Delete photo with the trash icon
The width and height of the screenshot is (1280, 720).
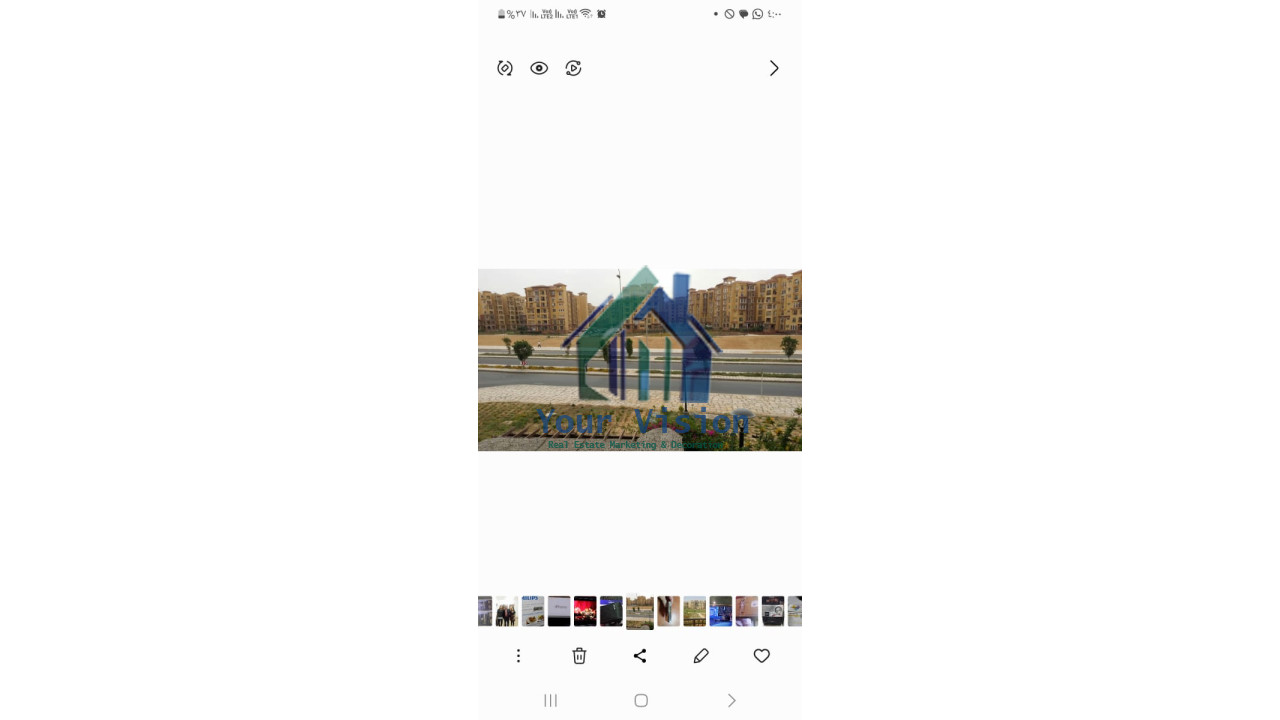pos(579,656)
